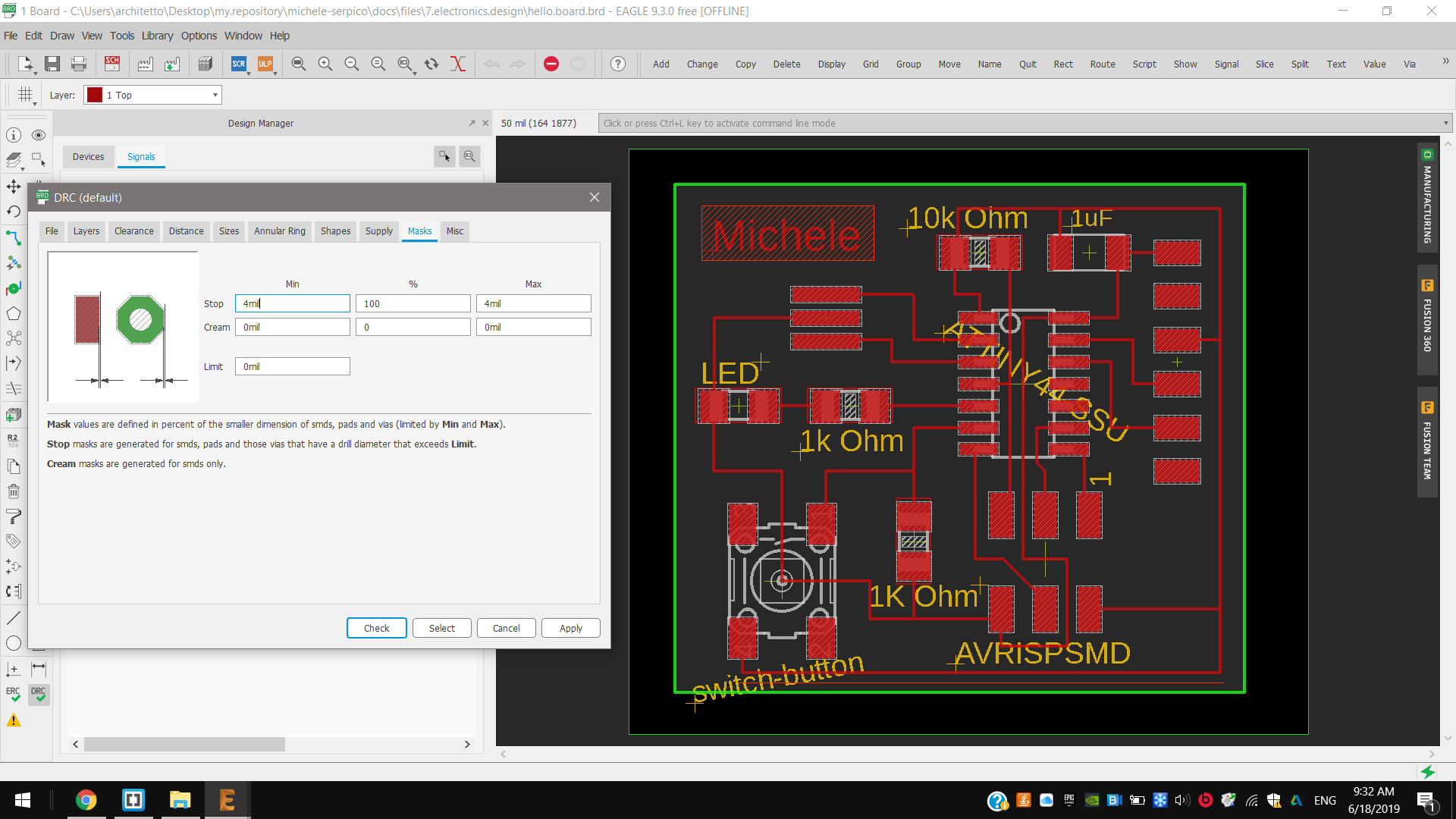Click the ERC check icon
The image size is (1456, 819).
click(x=14, y=694)
